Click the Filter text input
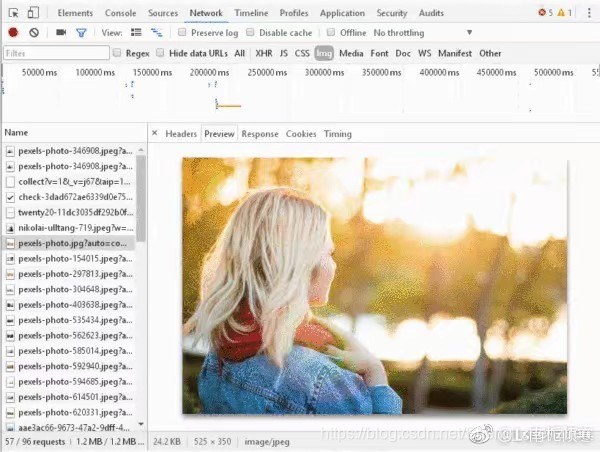Viewport: 600px width, 452px height. 56,53
